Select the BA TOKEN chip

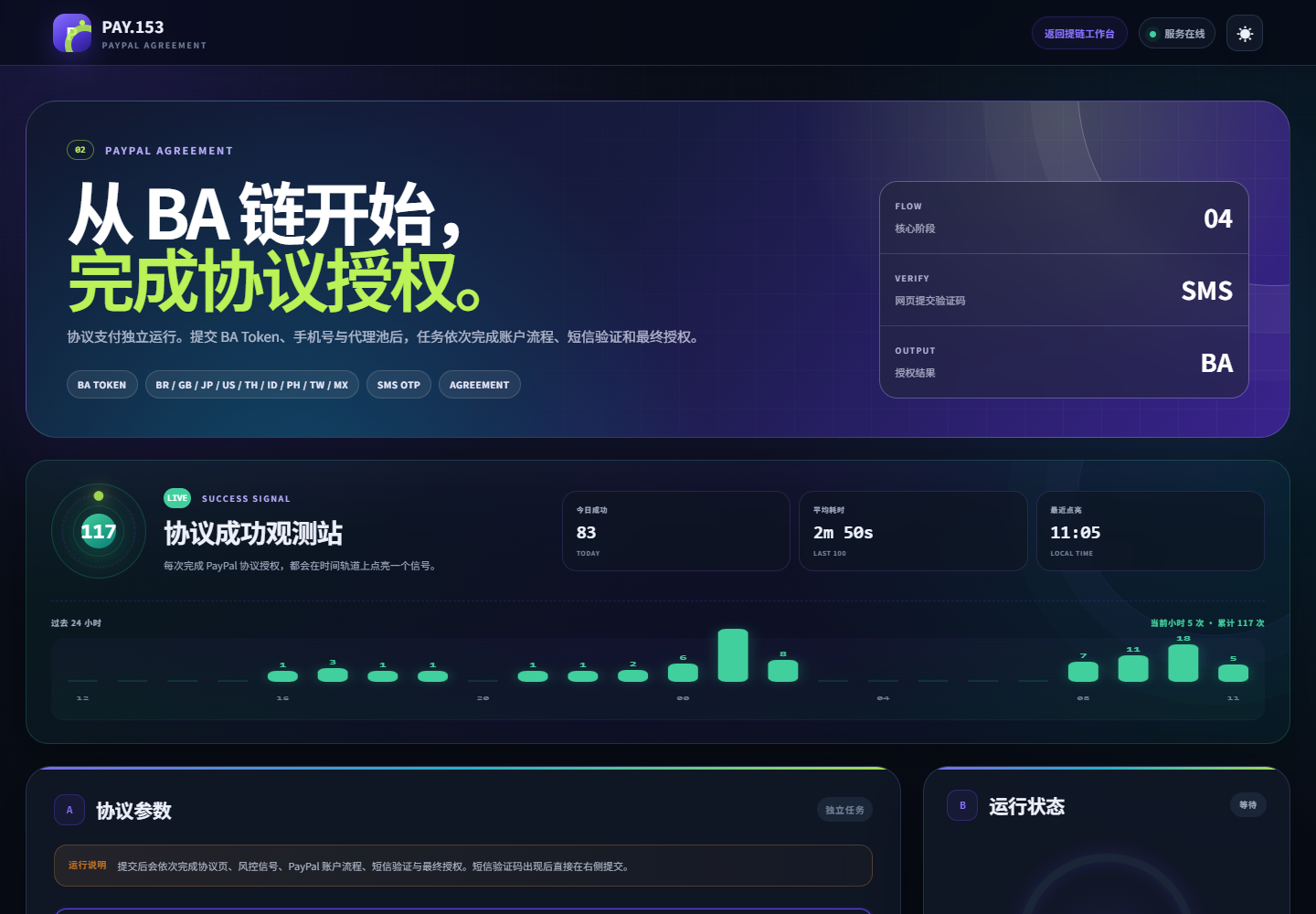coord(102,385)
